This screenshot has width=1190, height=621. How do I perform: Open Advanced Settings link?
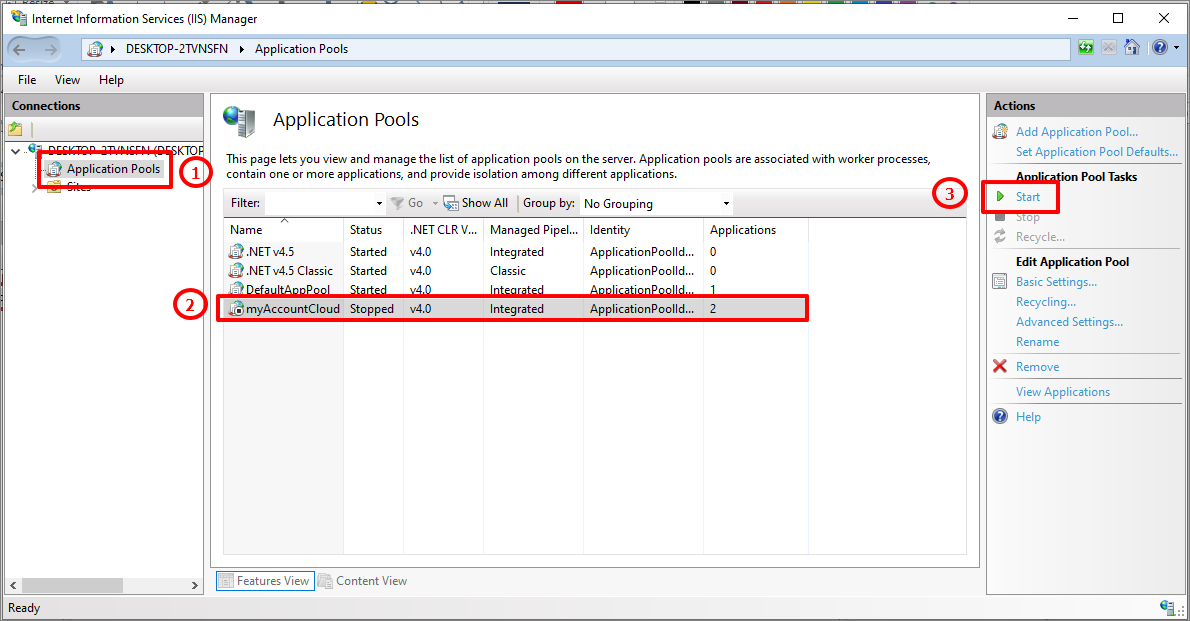(1069, 322)
